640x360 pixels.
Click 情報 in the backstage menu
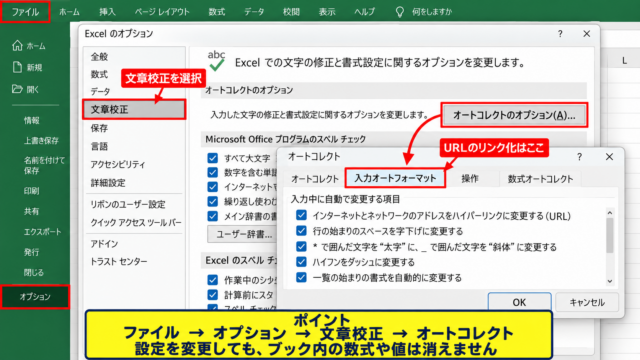point(31,120)
